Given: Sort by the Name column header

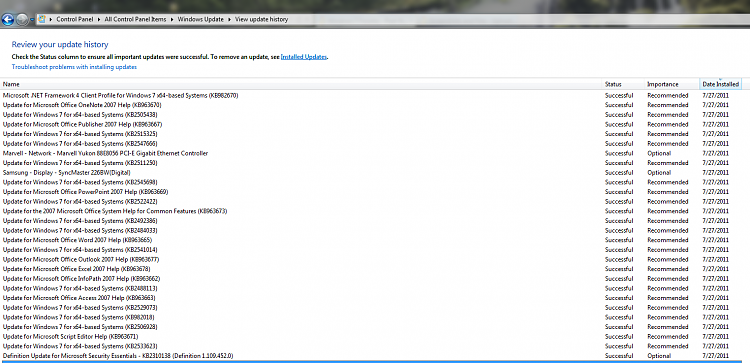Looking at the screenshot, I should 300,84.
